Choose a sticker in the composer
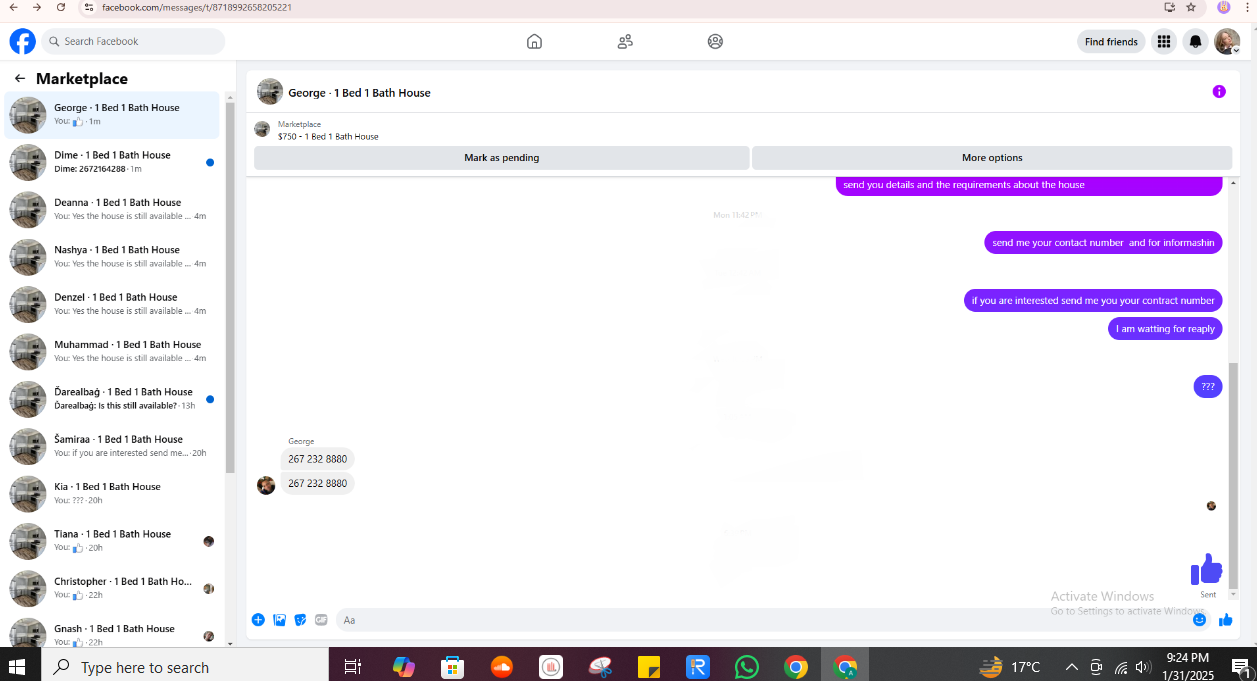This screenshot has width=1257, height=681. (x=300, y=620)
